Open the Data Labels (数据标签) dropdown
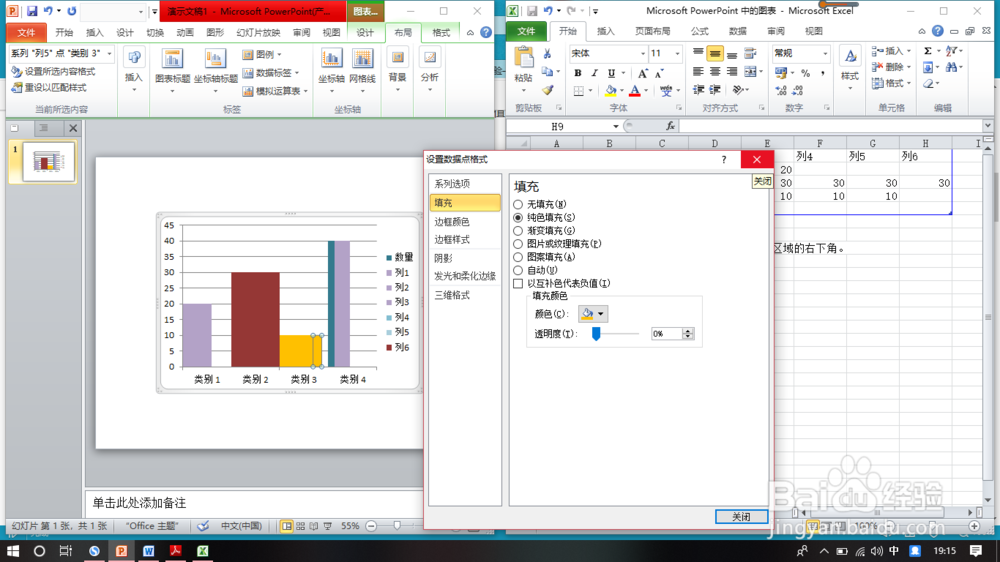 click(x=271, y=73)
